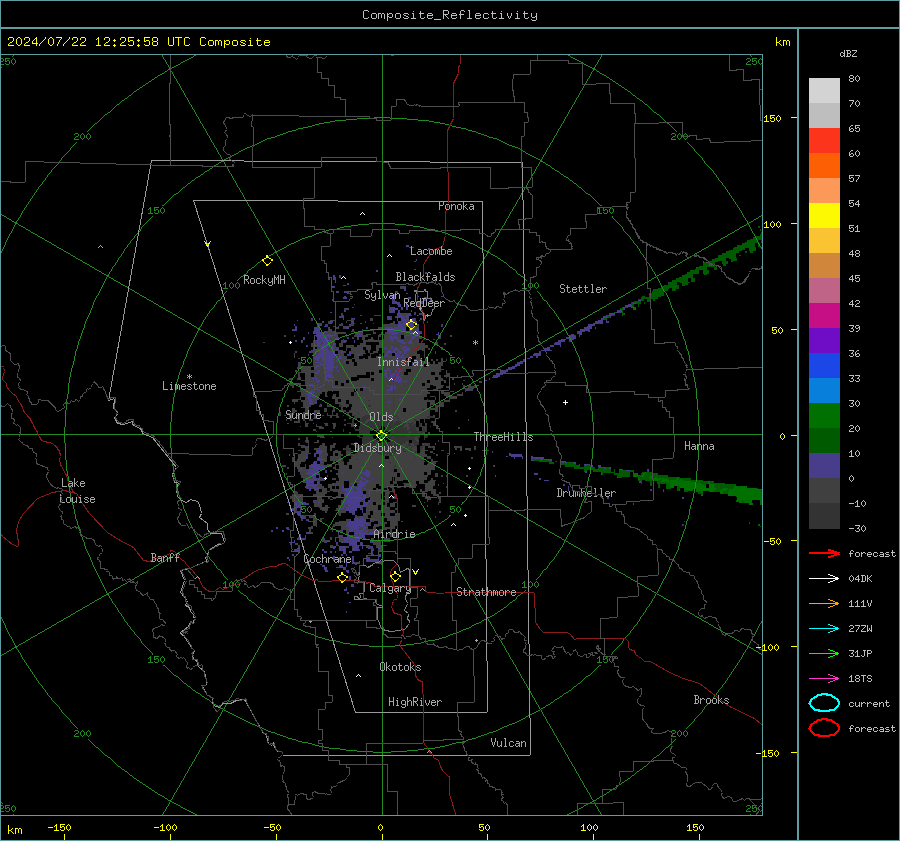The height and width of the screenshot is (841, 900).
Task: Click the cyan 'current' ellipse icon
Action: tap(824, 703)
